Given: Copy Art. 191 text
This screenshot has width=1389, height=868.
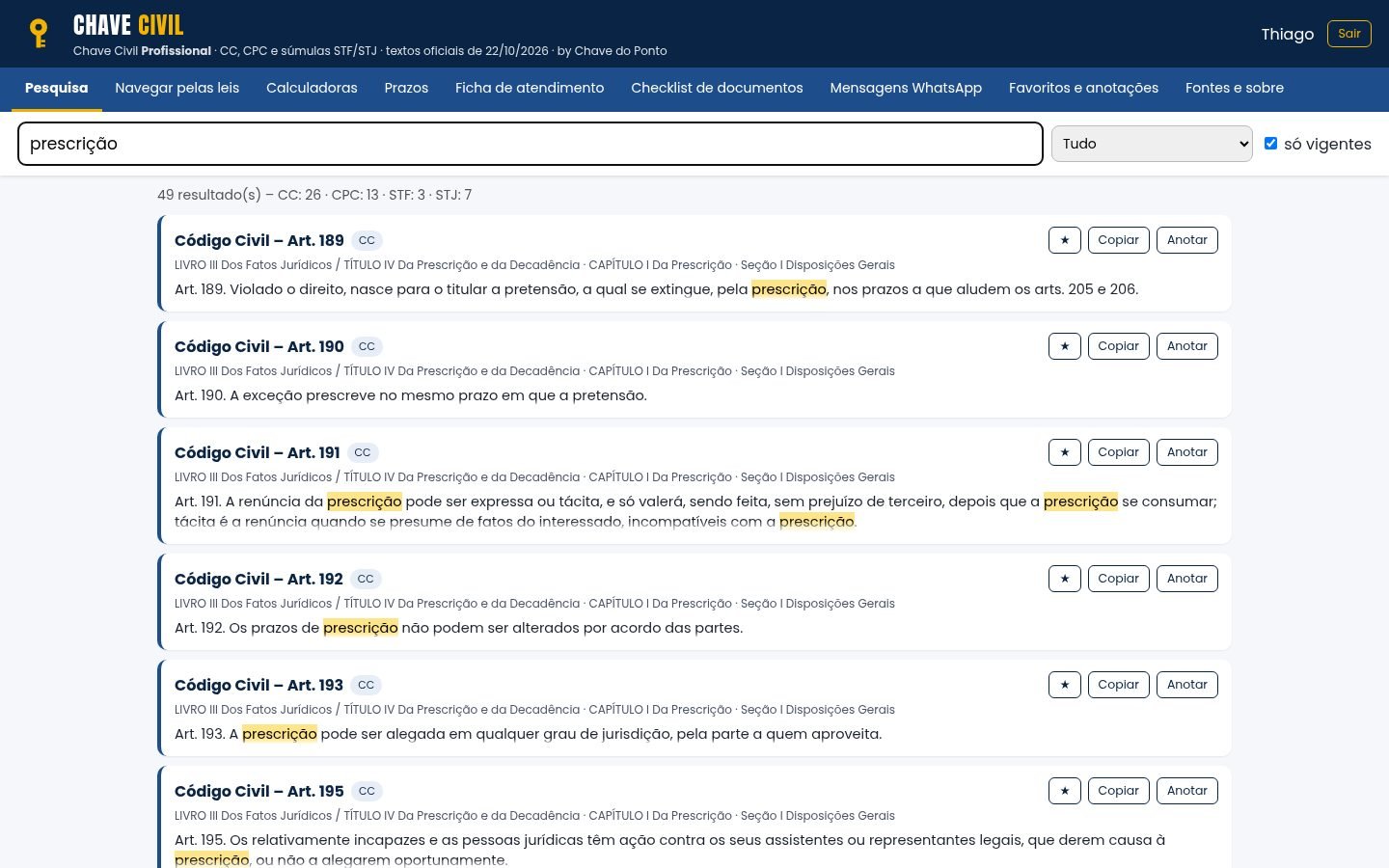Looking at the screenshot, I should pyautogui.click(x=1119, y=452).
